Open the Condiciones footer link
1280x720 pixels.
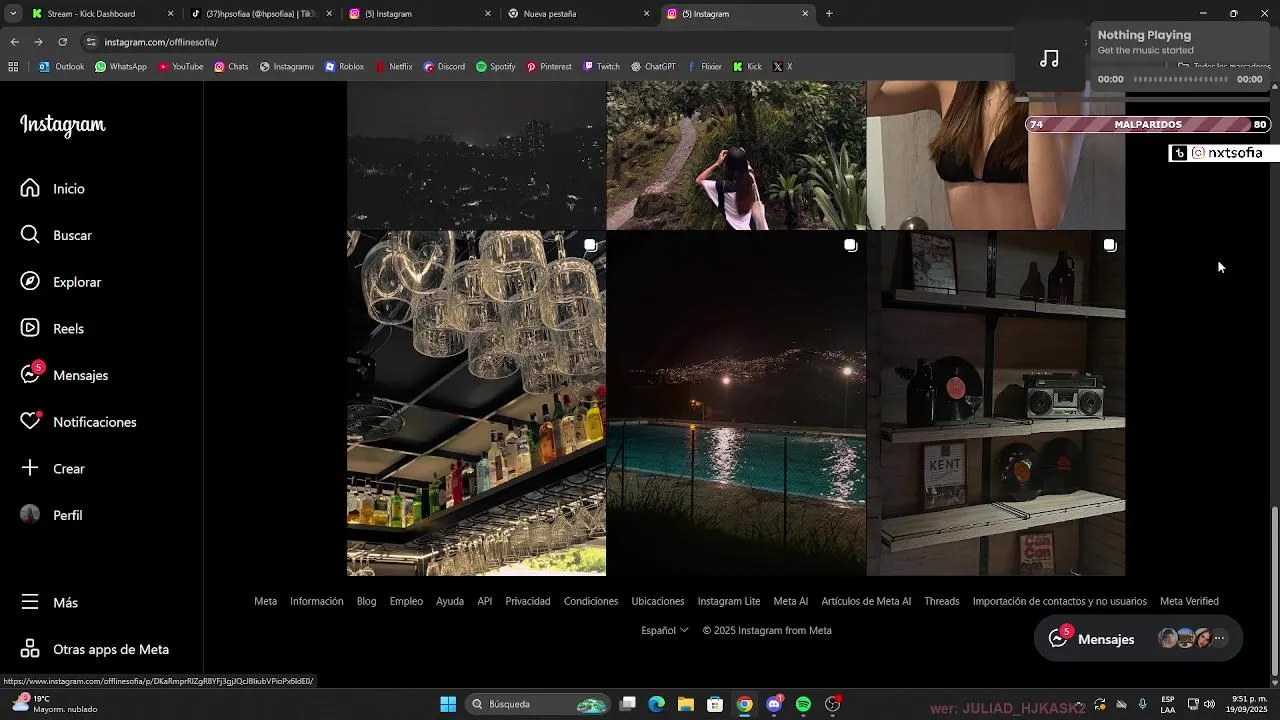(x=591, y=601)
